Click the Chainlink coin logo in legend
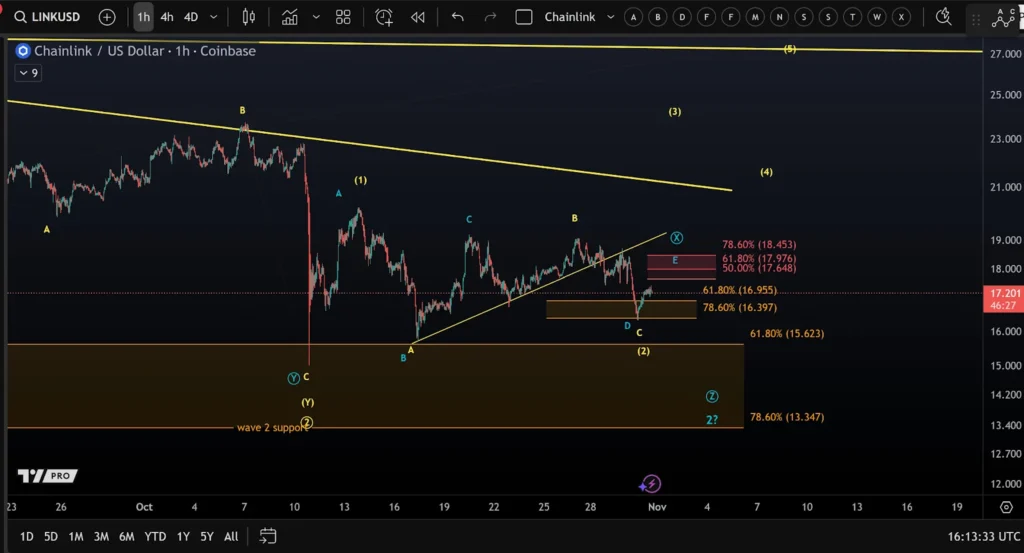 click(x=23, y=51)
